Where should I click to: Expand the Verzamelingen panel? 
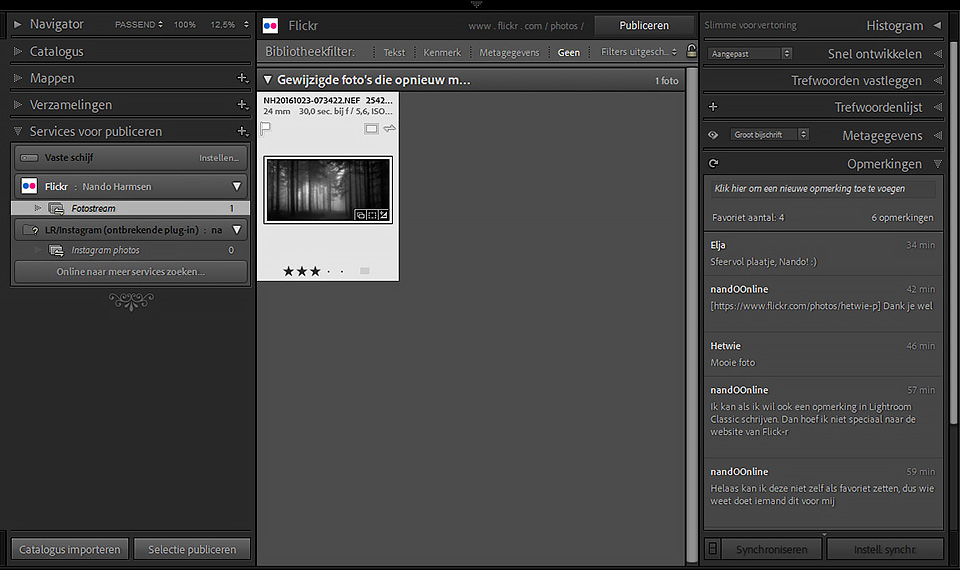pyautogui.click(x=18, y=105)
